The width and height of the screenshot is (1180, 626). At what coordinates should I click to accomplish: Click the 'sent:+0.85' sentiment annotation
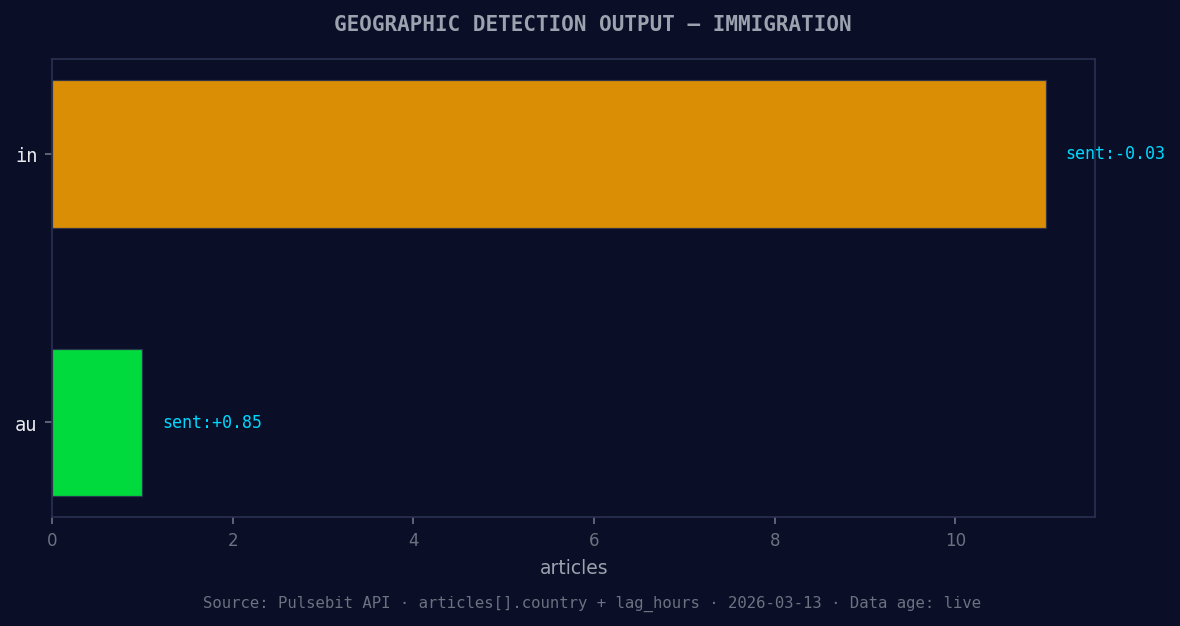[x=212, y=422]
